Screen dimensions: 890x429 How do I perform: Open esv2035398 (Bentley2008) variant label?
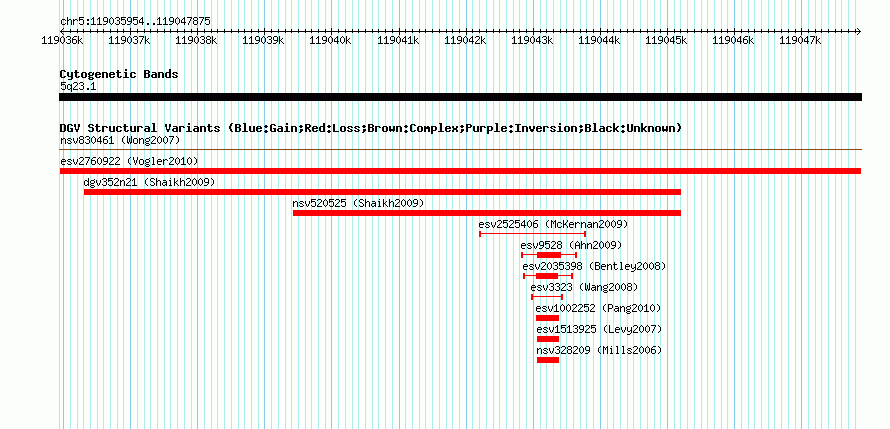click(x=594, y=266)
